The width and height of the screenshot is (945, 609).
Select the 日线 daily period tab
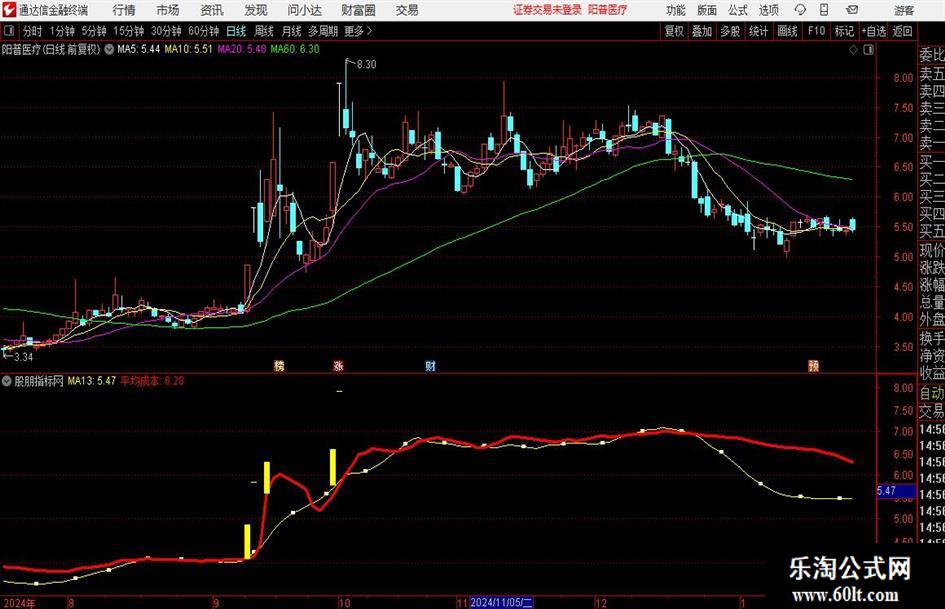click(x=236, y=31)
